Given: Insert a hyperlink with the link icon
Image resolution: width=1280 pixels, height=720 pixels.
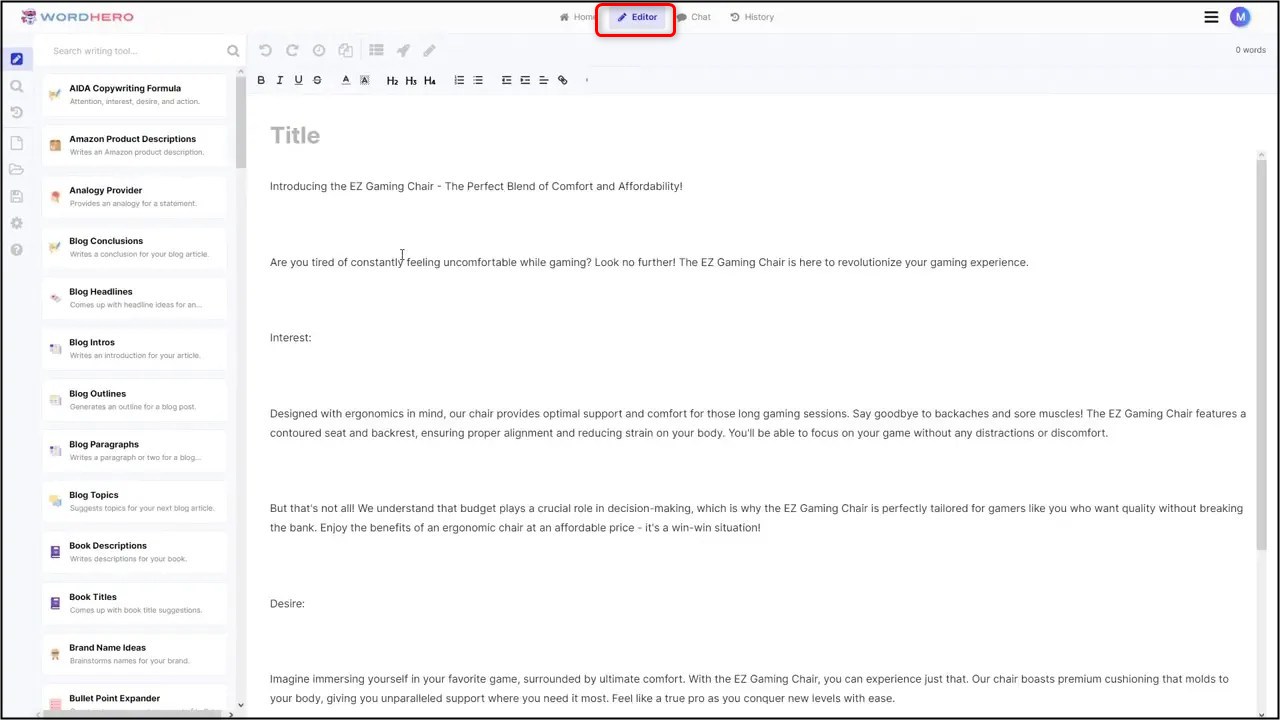Looking at the screenshot, I should click(562, 80).
